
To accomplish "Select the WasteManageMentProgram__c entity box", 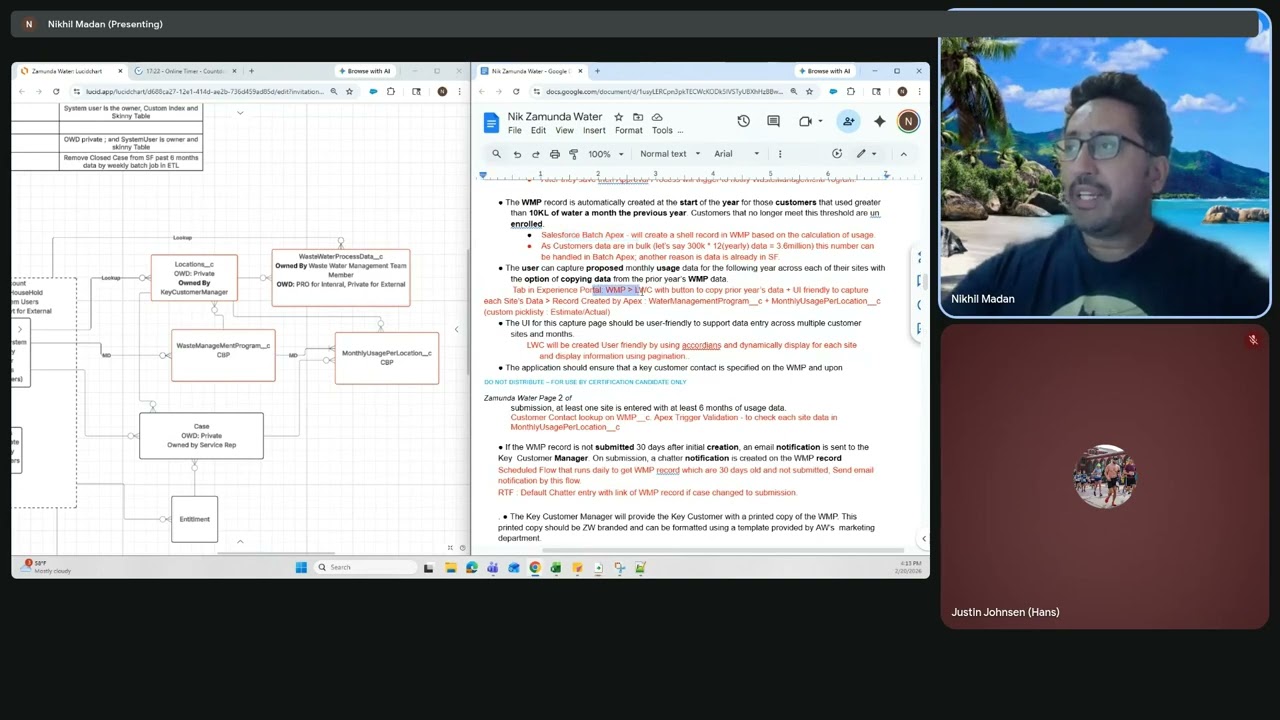I will point(223,355).
